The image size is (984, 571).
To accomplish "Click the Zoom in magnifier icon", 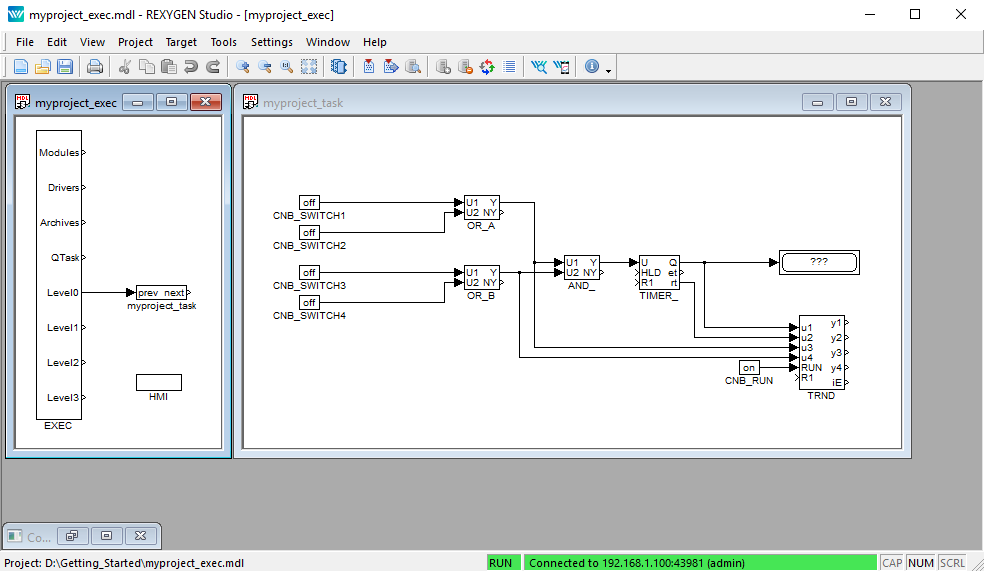I will [243, 67].
